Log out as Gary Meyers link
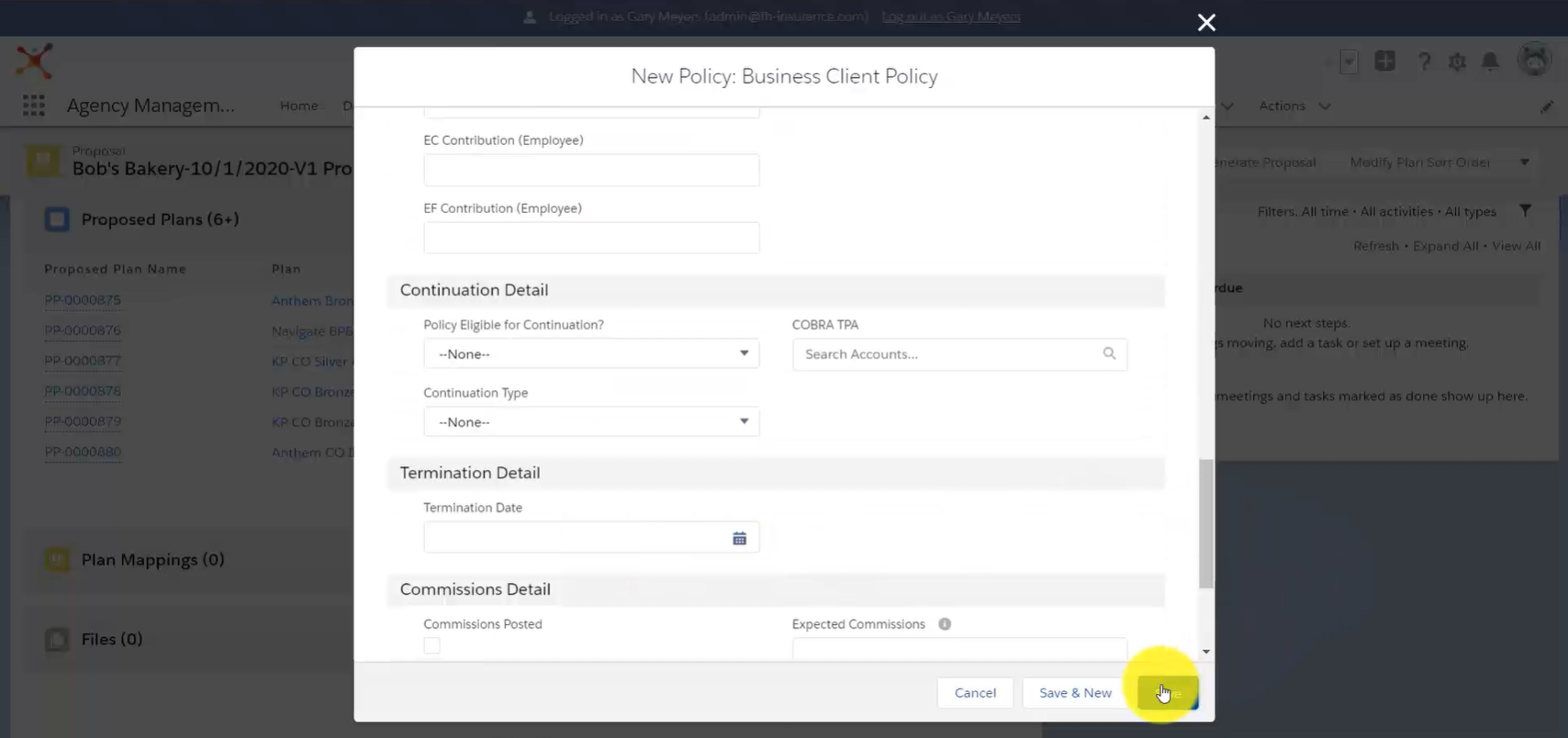The width and height of the screenshot is (1568, 738). (951, 17)
